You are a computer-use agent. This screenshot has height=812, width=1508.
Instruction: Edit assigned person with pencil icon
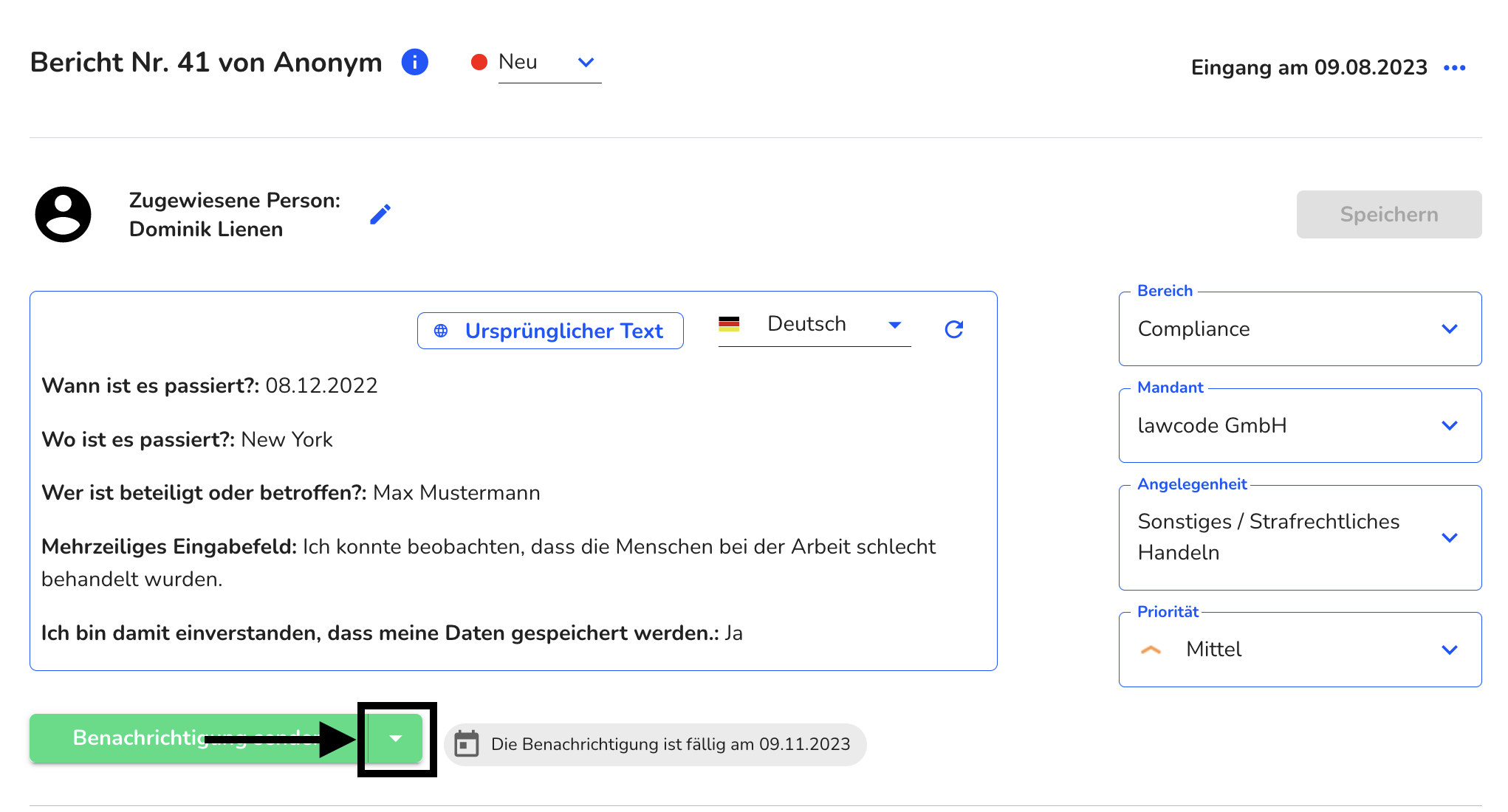[x=380, y=214]
